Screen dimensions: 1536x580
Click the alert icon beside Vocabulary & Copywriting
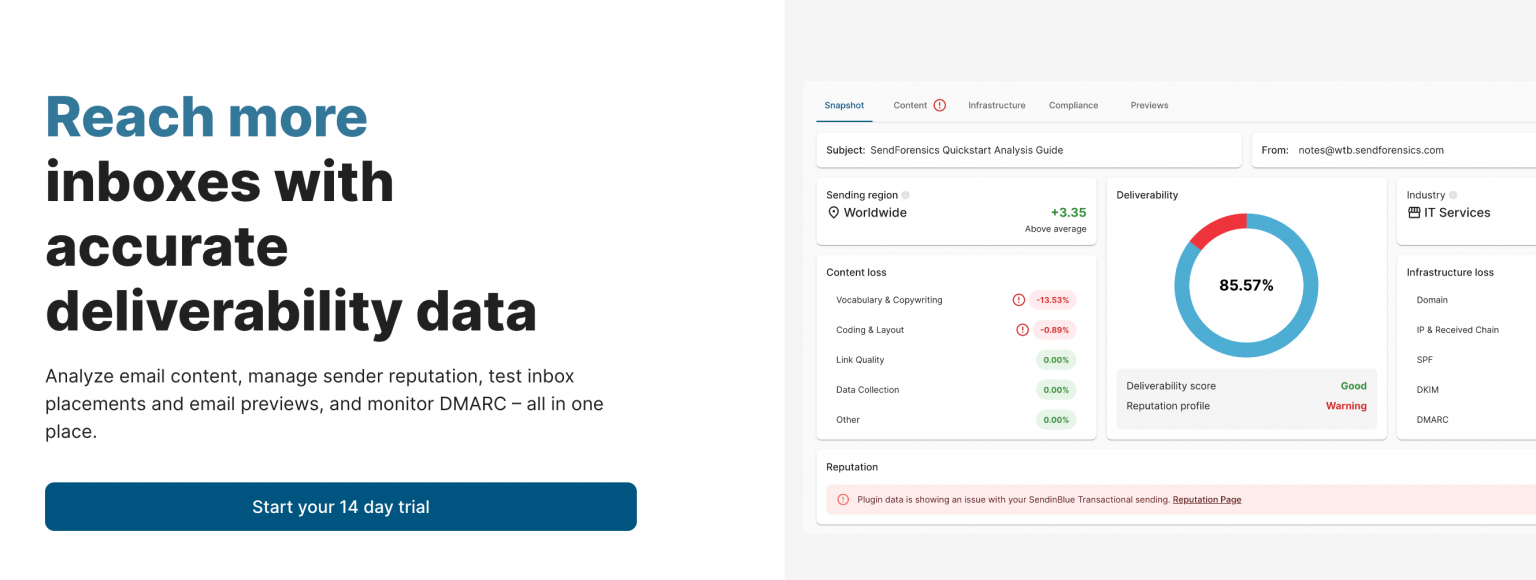point(1018,299)
